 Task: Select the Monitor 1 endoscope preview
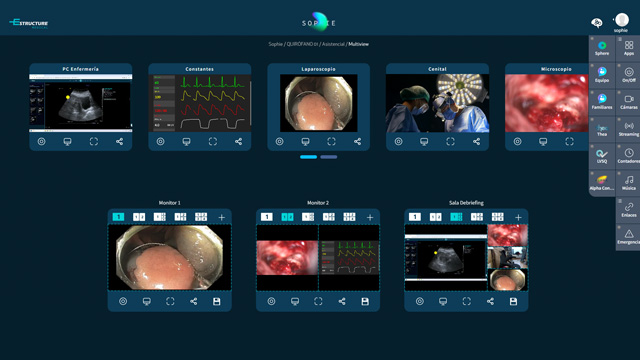tap(169, 258)
